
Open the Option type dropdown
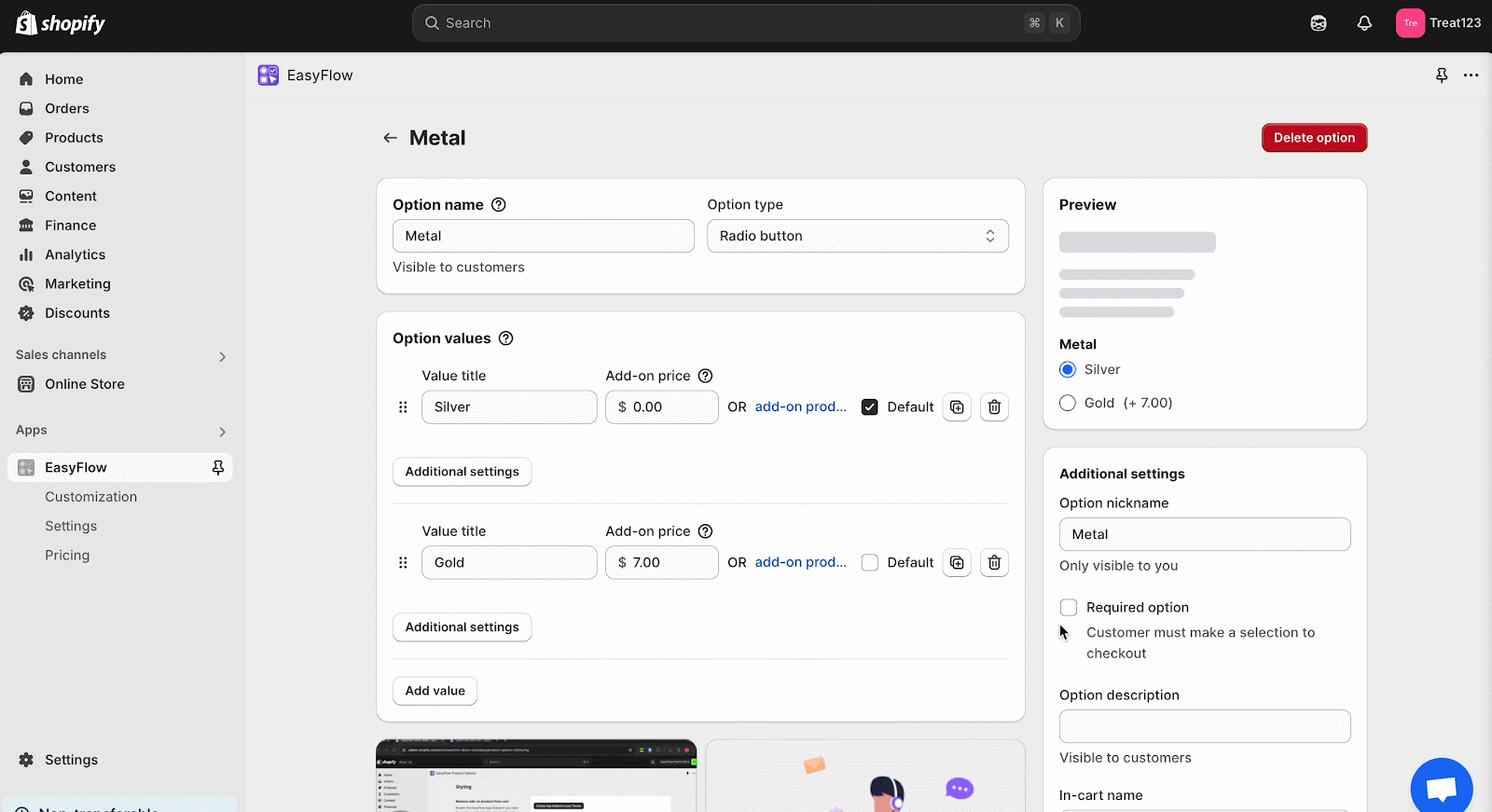[858, 236]
